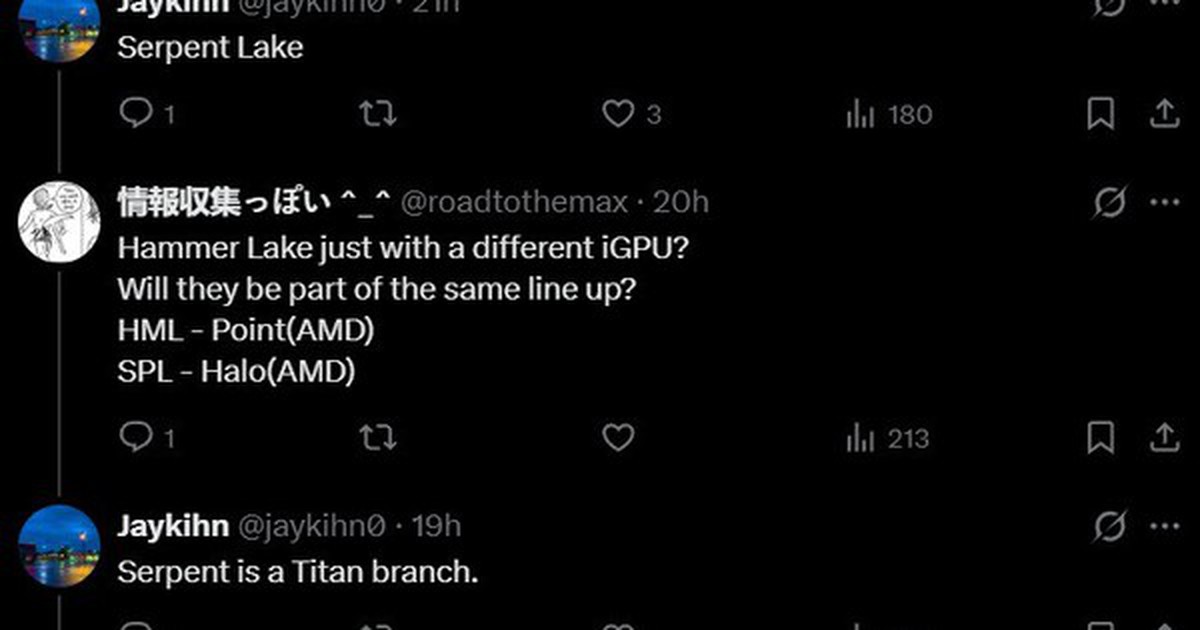1200x630 pixels.
Task: Open more options on roadtothemax tweet
Action: coord(1165,203)
